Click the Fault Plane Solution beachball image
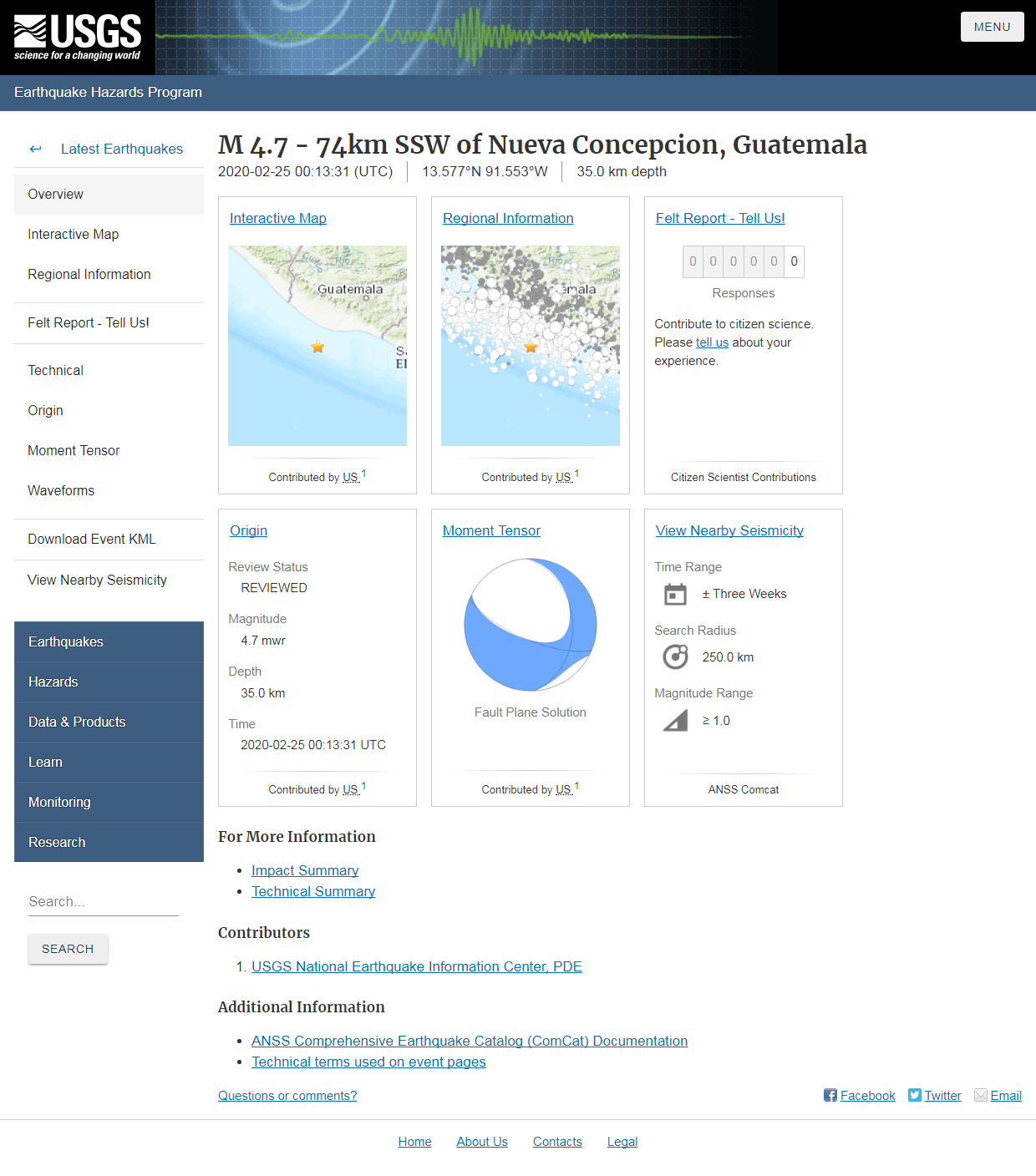The width and height of the screenshot is (1036, 1176). pos(531,625)
